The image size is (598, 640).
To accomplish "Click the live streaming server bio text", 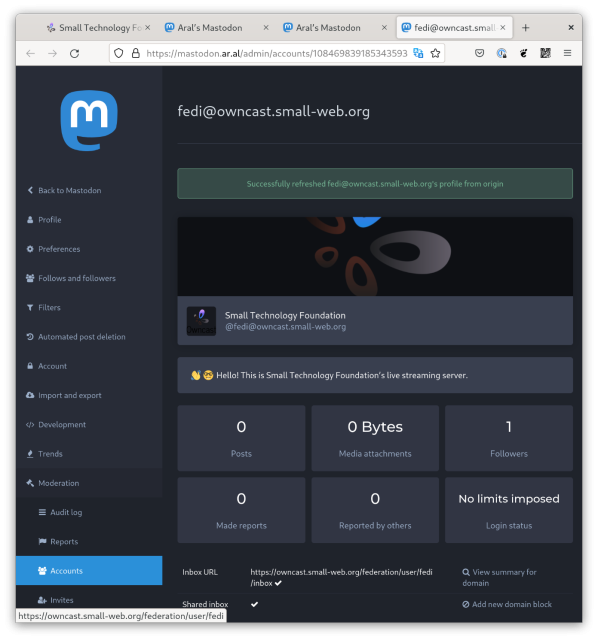I will point(342,376).
